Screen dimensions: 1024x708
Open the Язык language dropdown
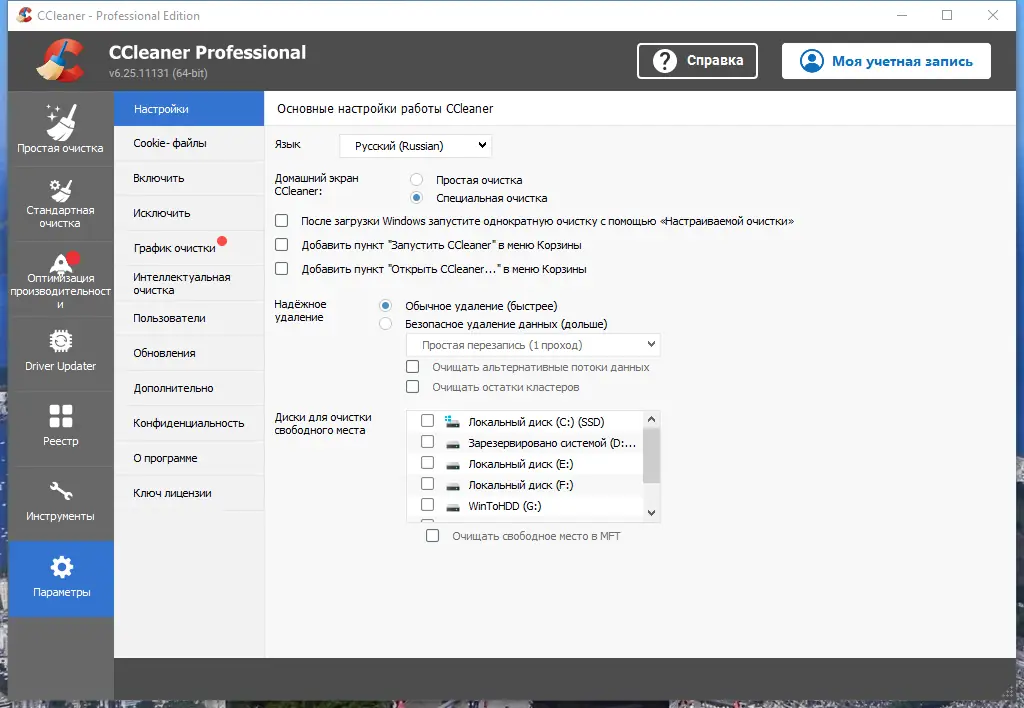coord(415,146)
